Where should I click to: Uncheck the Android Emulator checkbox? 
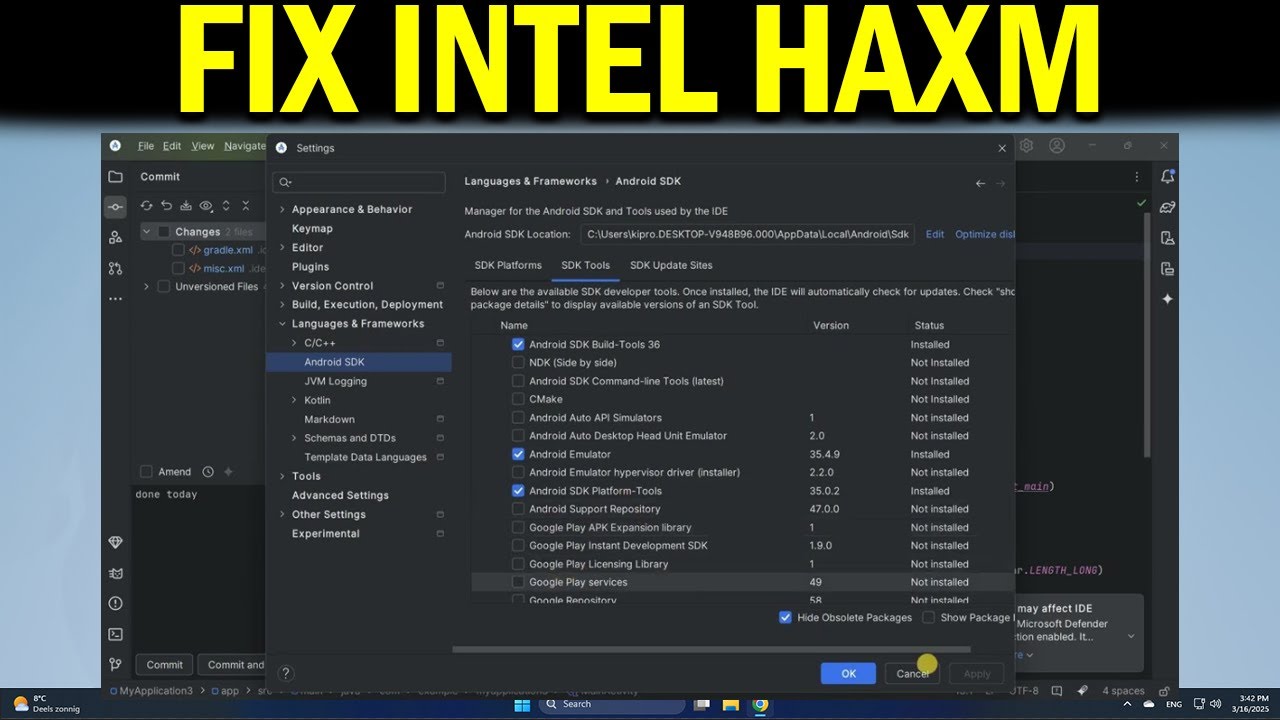click(x=518, y=454)
